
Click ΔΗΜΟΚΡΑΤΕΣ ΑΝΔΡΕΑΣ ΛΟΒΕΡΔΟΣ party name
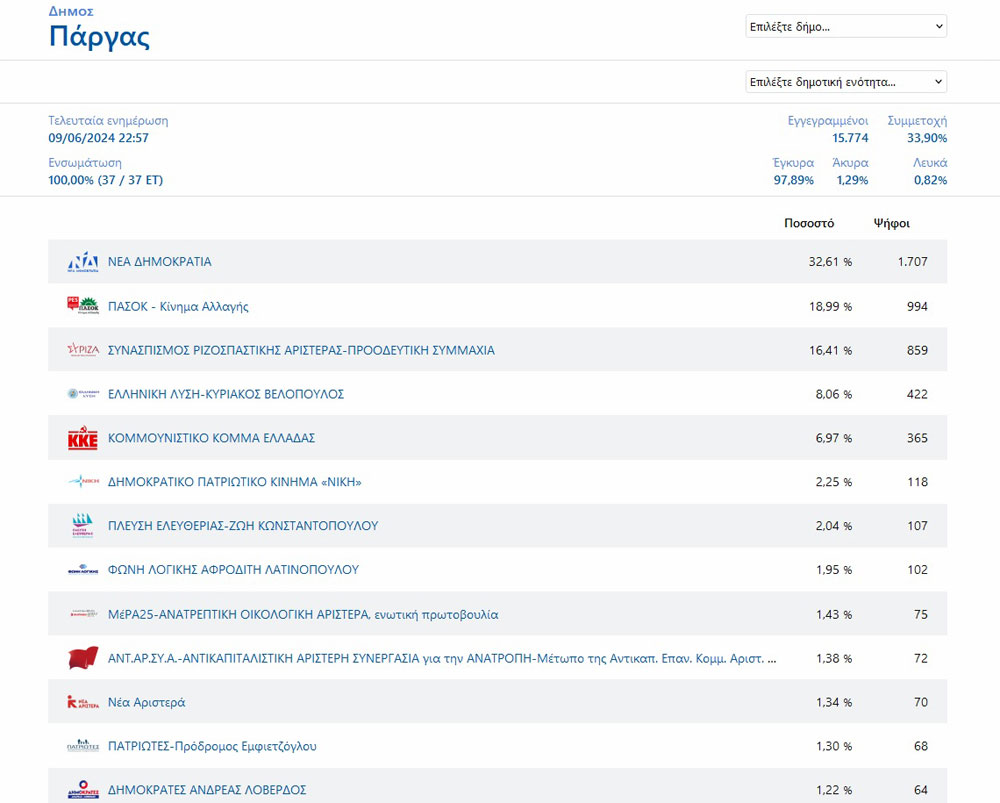[x=207, y=790]
